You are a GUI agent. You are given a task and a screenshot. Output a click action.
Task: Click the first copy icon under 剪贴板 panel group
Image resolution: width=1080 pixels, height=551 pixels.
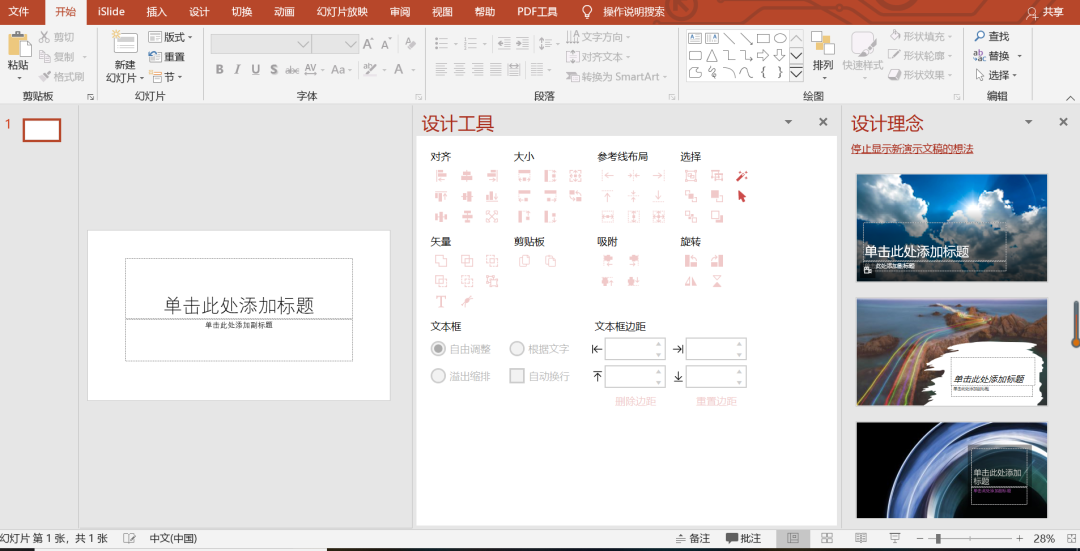point(524,261)
